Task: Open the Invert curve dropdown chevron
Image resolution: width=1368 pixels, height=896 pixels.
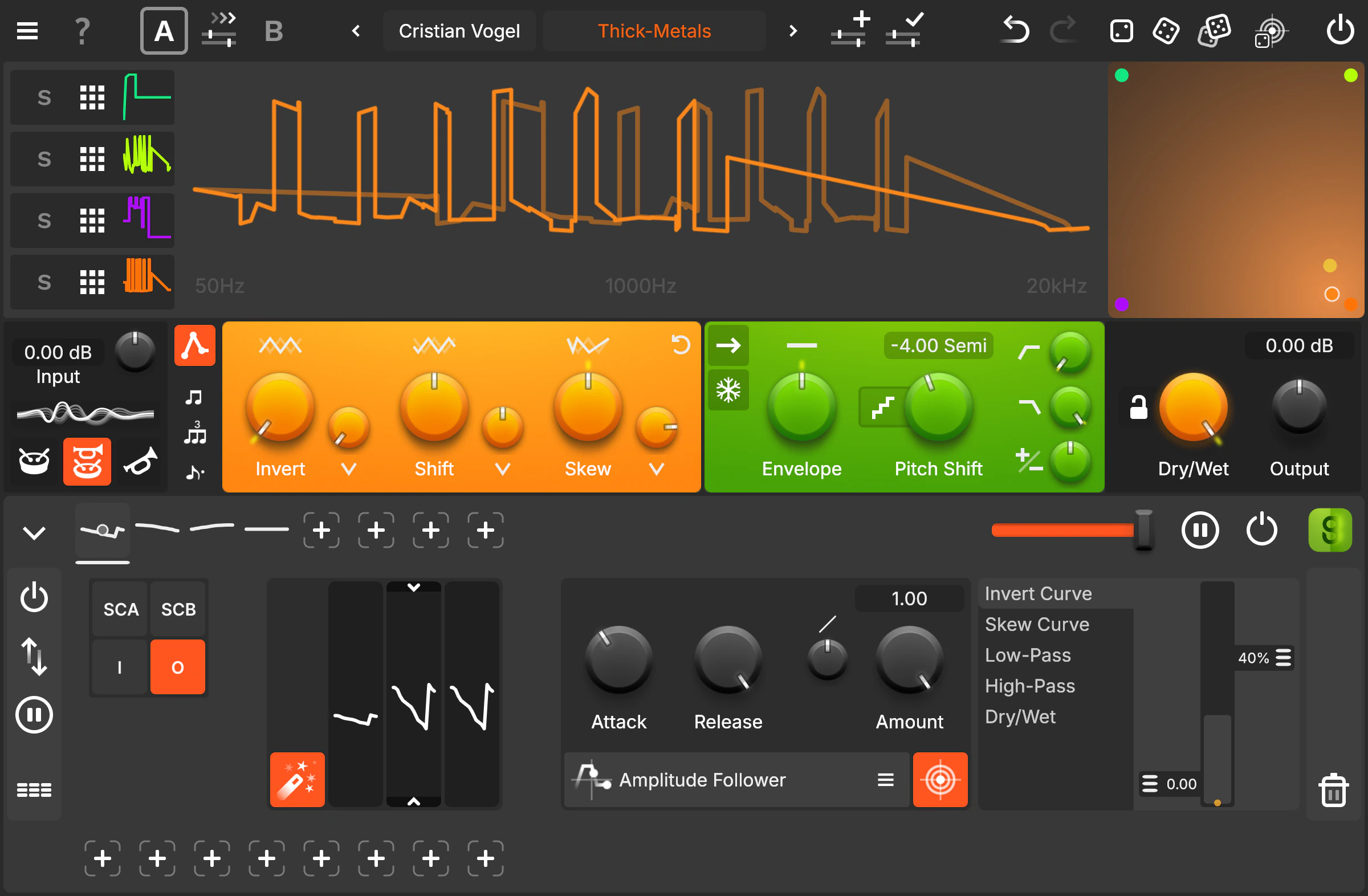Action: click(348, 469)
